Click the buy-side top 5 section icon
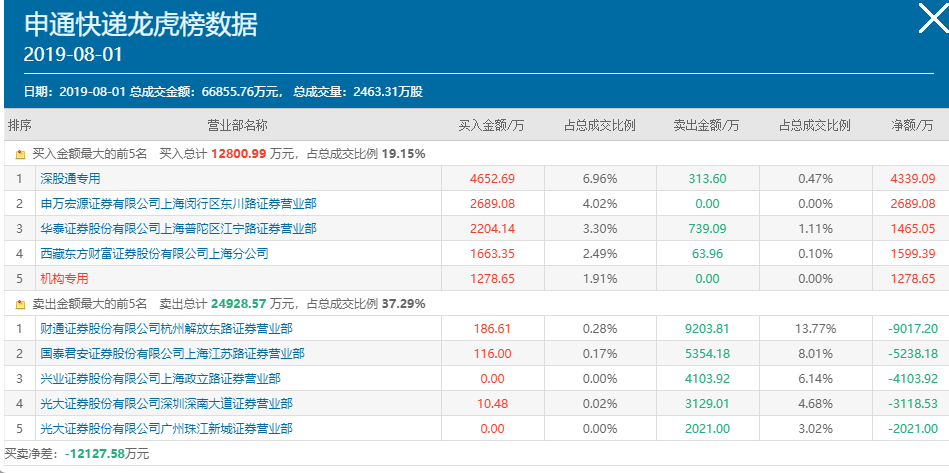The image size is (949, 473). tap(20, 155)
